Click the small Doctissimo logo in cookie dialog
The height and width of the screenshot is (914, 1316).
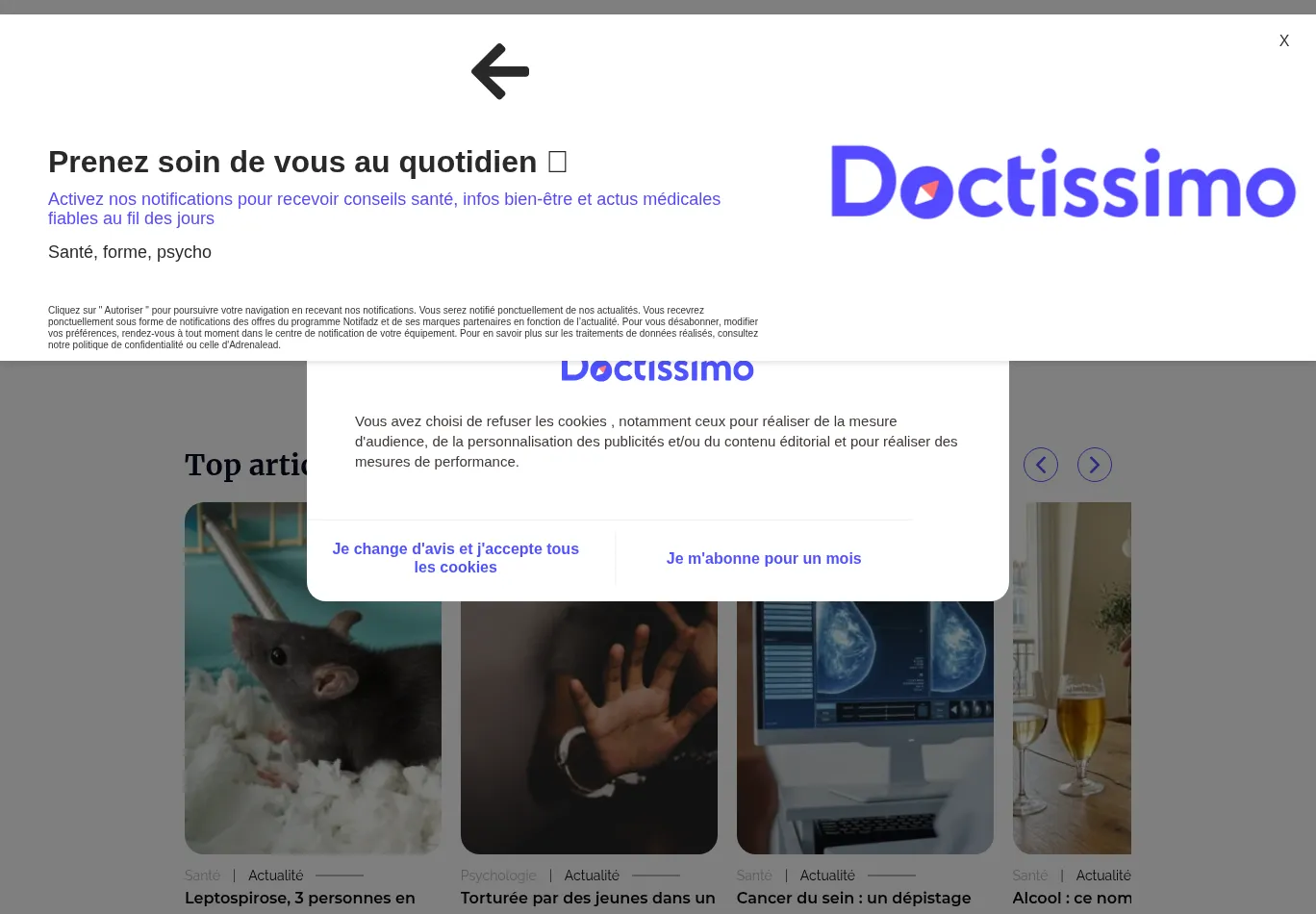(657, 370)
